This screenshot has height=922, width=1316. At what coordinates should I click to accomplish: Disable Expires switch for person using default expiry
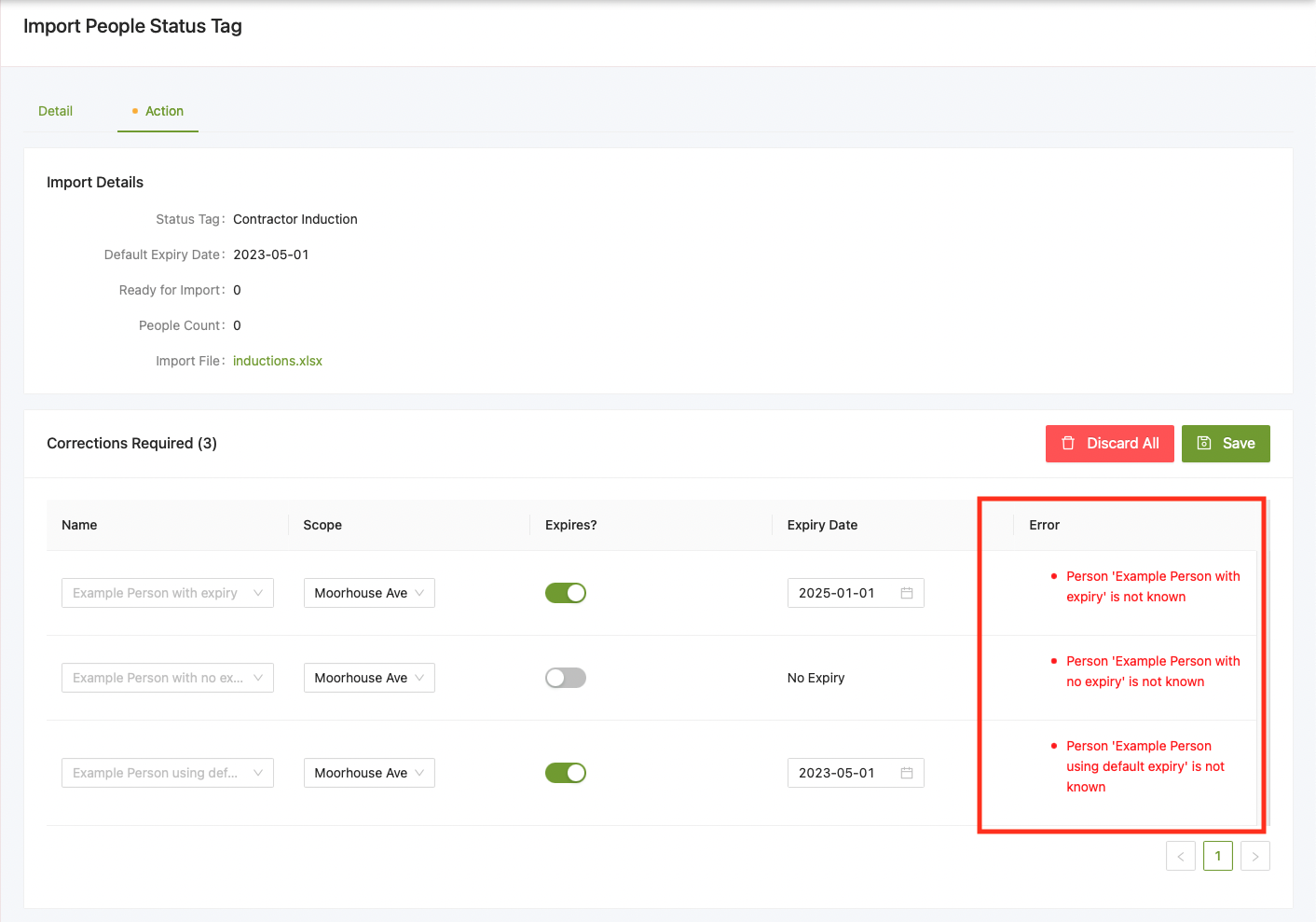pyautogui.click(x=565, y=773)
